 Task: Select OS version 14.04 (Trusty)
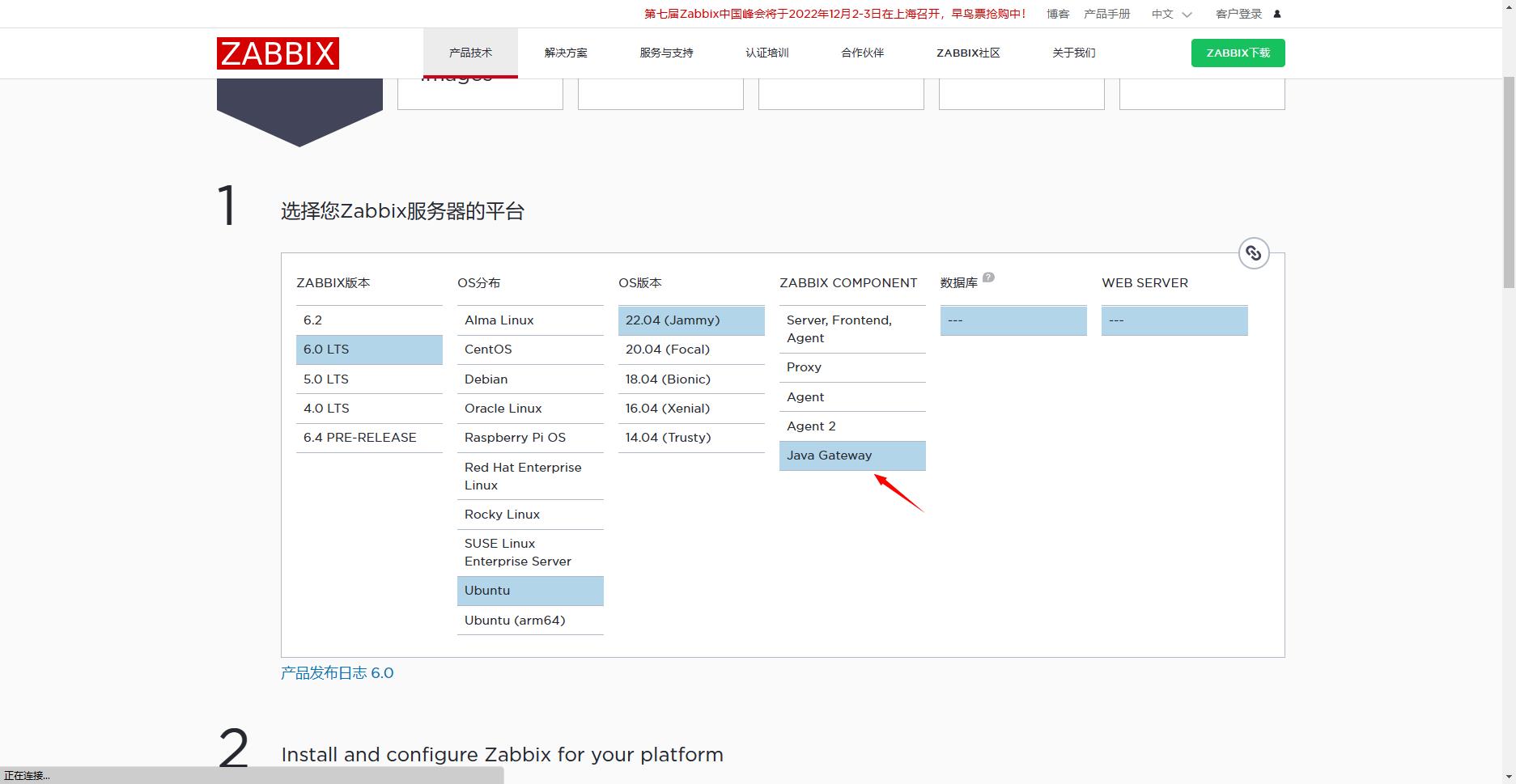pos(691,438)
